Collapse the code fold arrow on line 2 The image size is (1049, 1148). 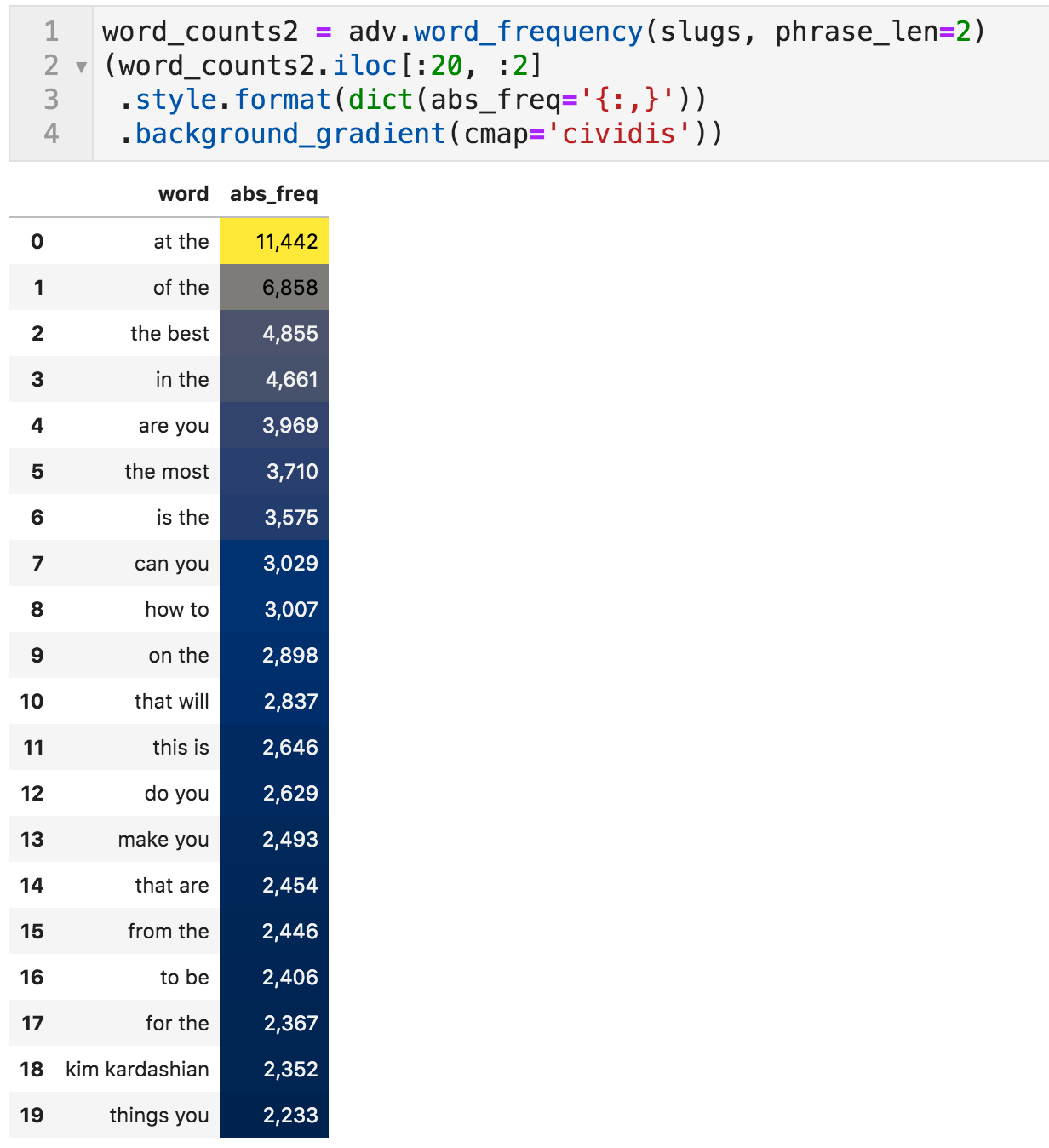click(x=81, y=67)
